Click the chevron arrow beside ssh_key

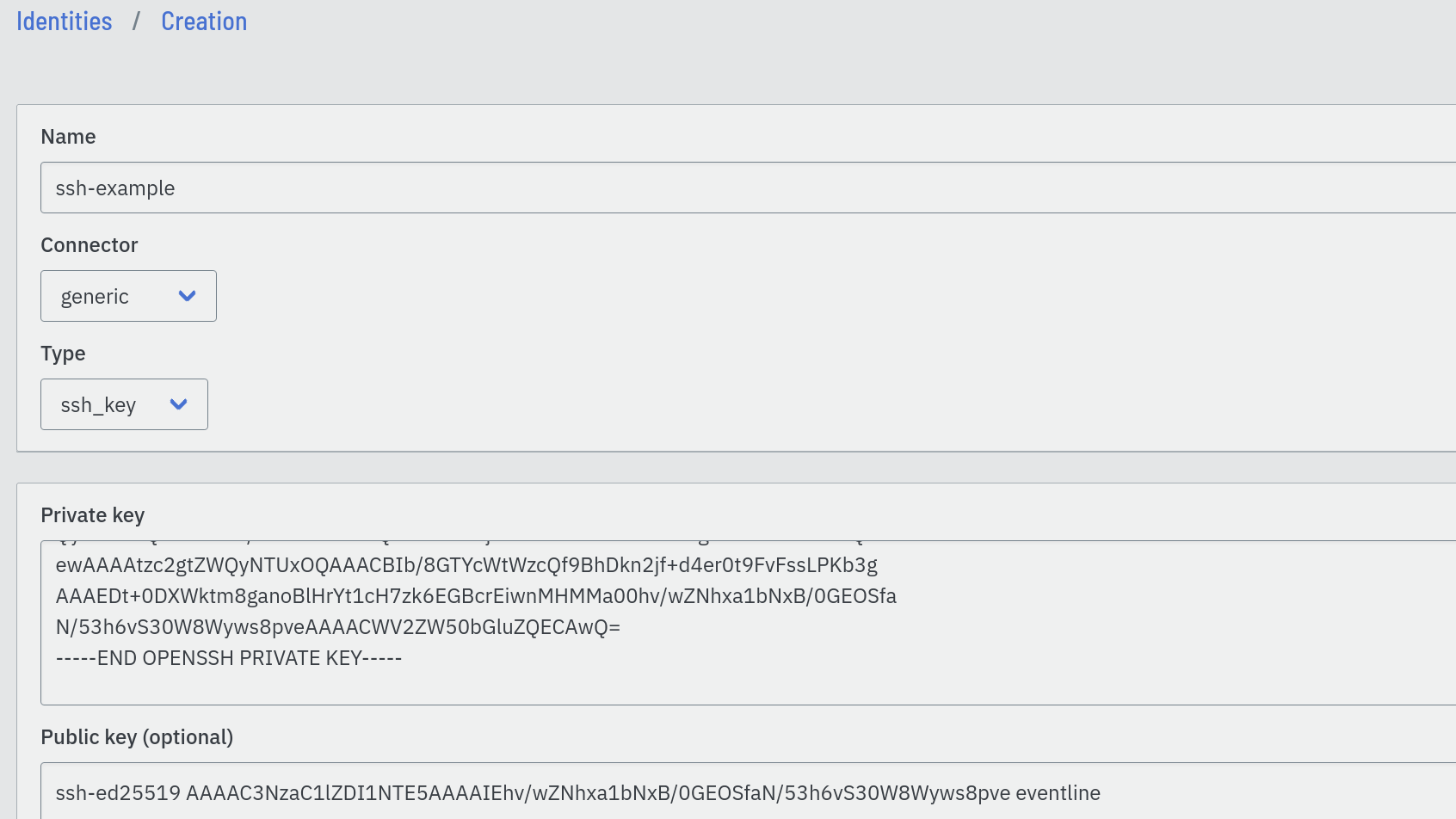(x=178, y=404)
